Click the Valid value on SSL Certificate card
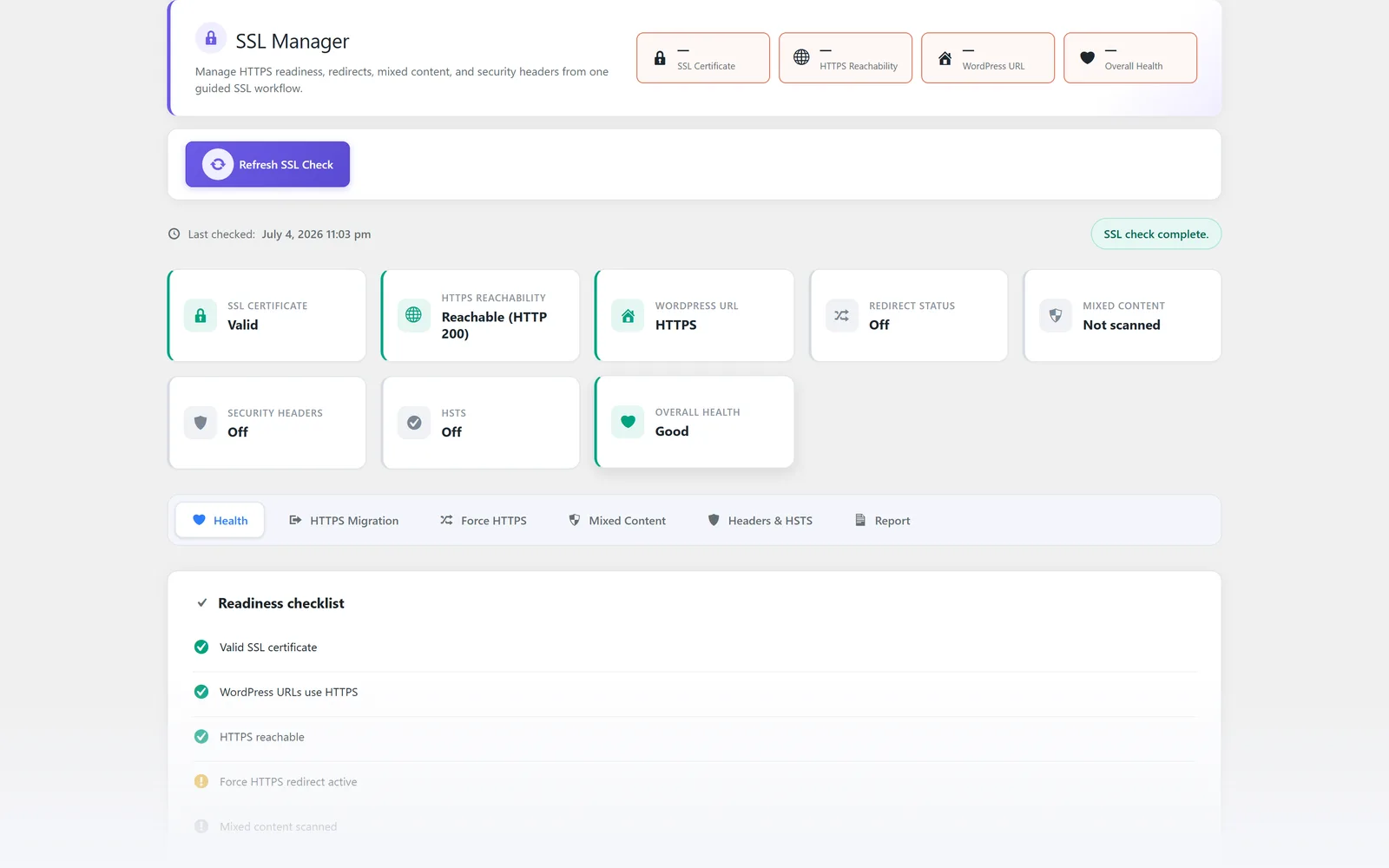Viewport: 1389px width, 868px height. [243, 325]
